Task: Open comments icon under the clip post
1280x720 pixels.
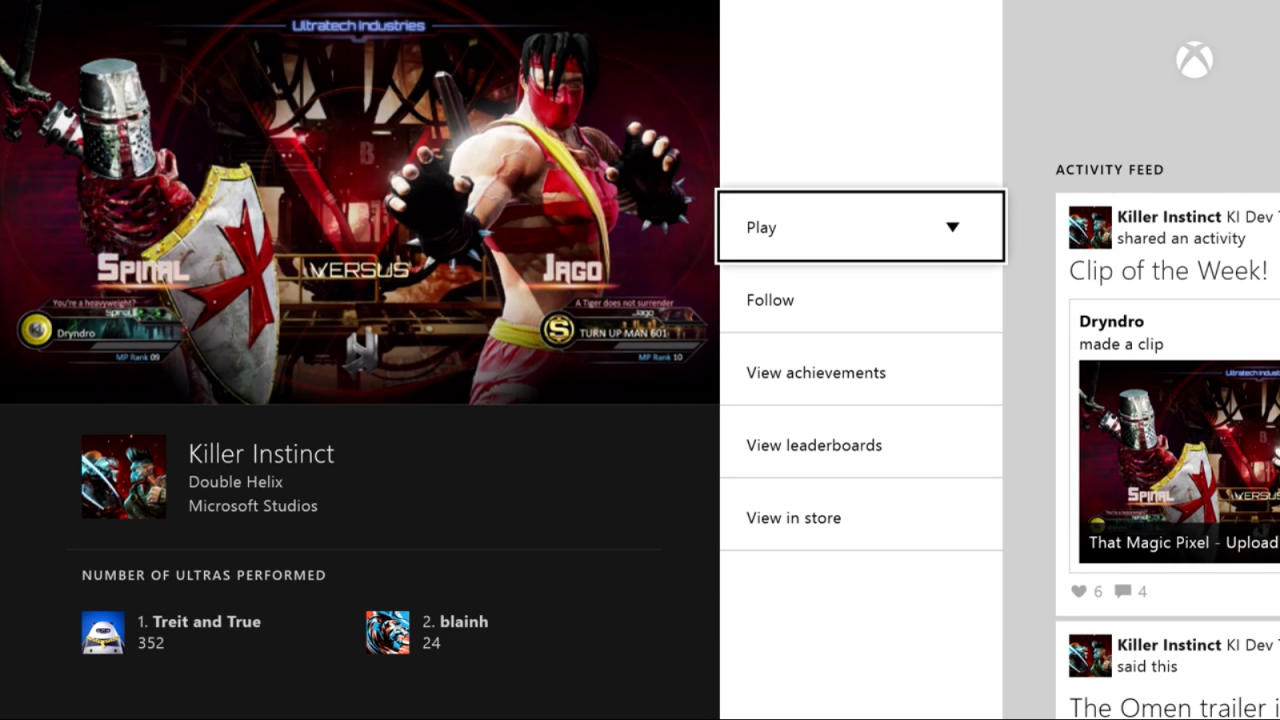Action: coord(1123,591)
